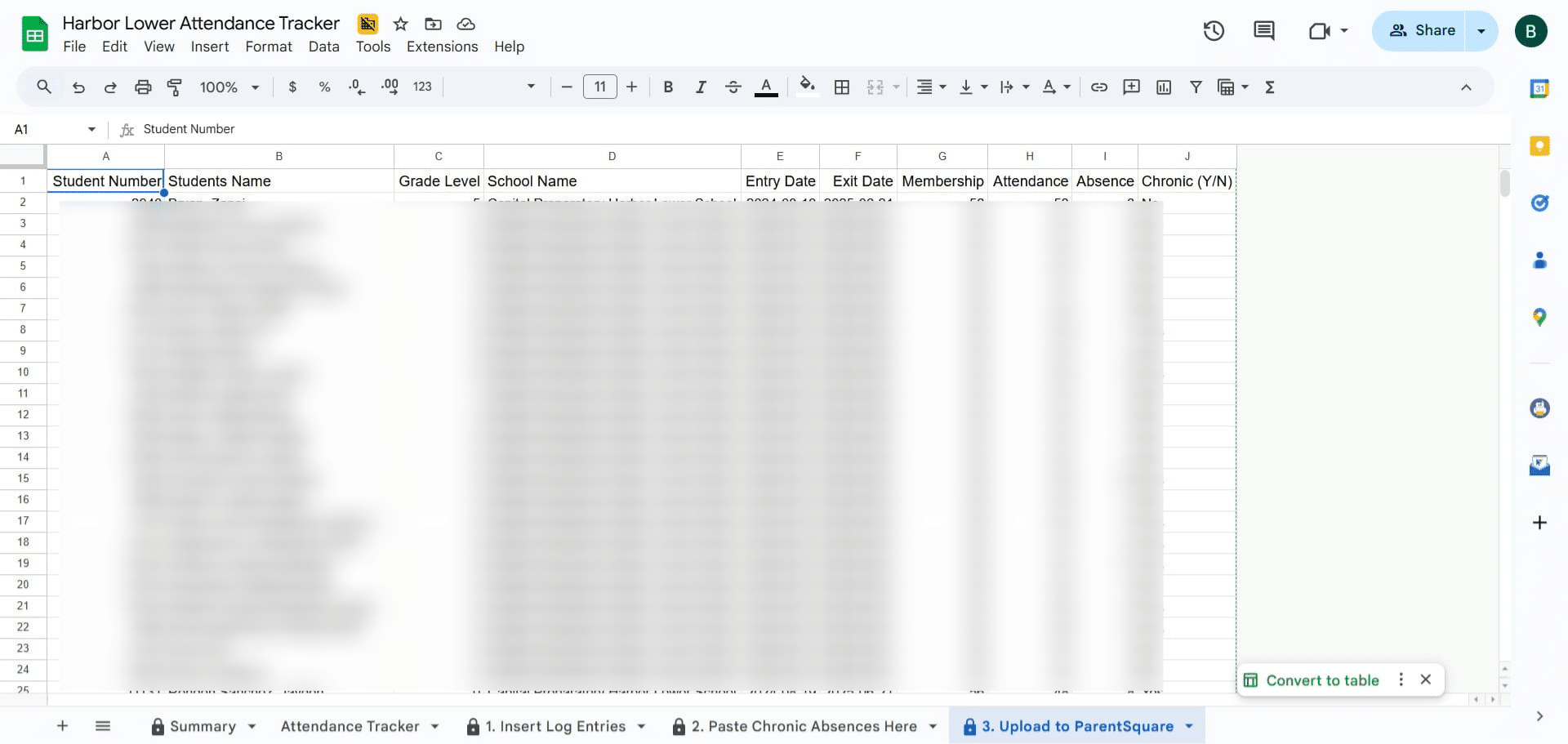This screenshot has width=1568, height=744.
Task: Open the Borders tool
Action: point(842,87)
